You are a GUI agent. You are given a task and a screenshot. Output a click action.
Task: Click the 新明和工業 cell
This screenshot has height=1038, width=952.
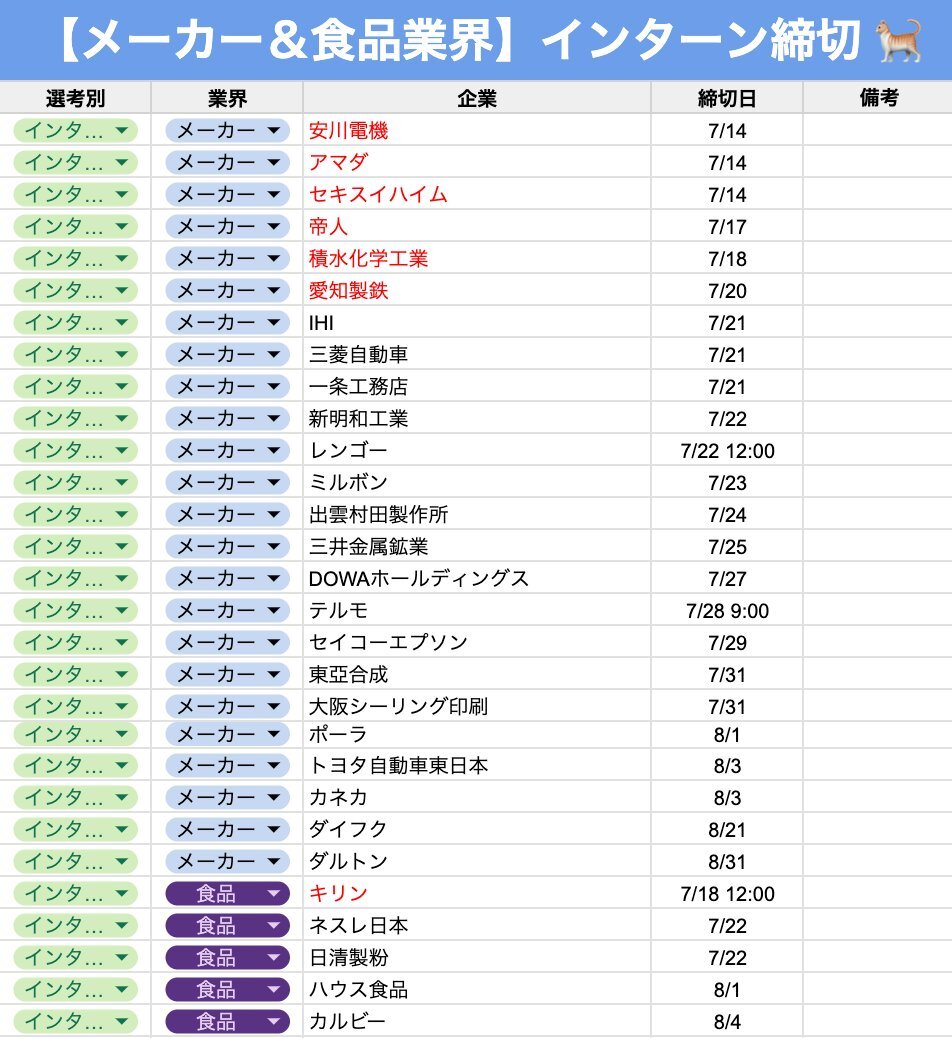(477, 418)
